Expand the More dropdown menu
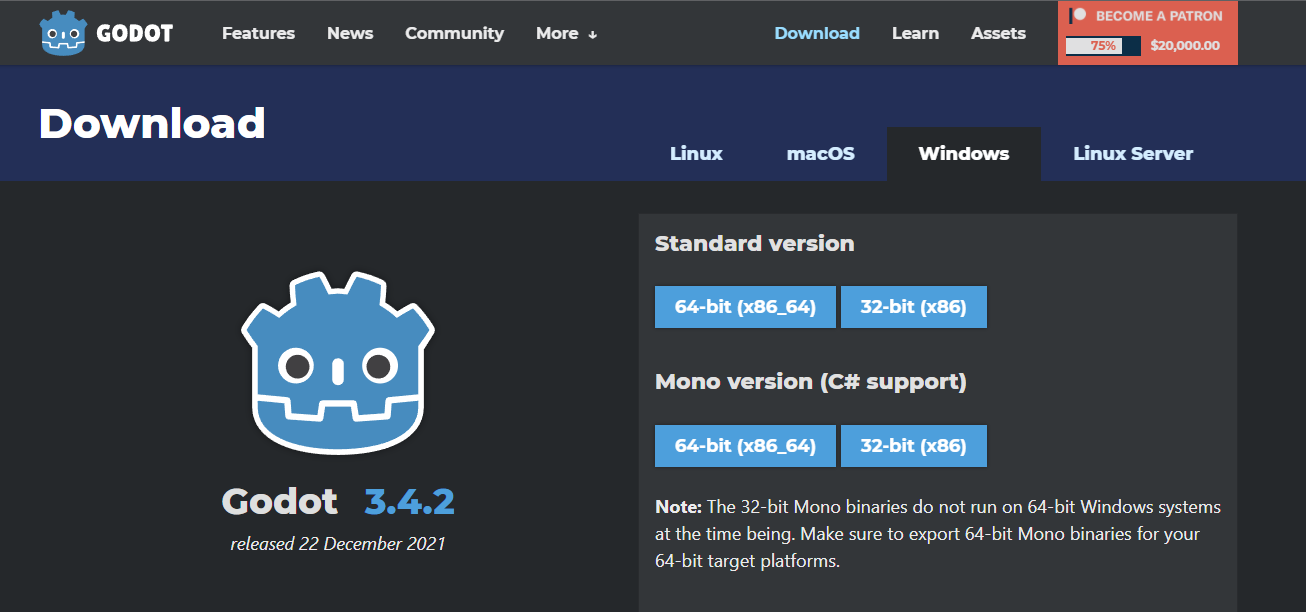Screen dimensions: 1306x612 click(566, 33)
